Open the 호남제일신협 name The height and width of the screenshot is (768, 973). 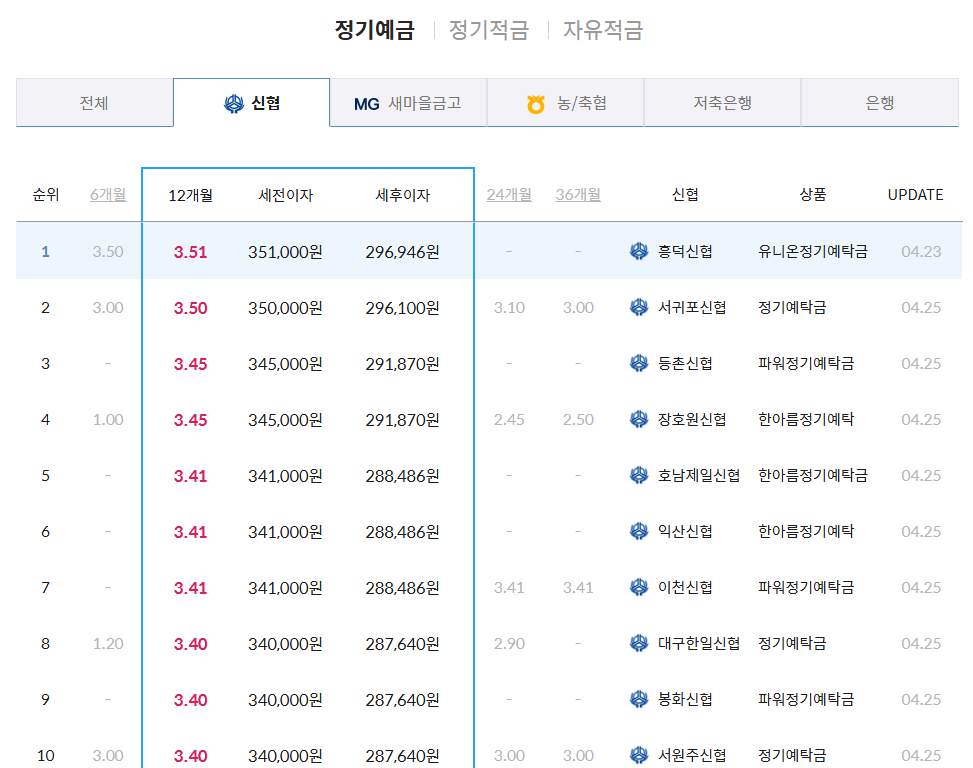699,475
